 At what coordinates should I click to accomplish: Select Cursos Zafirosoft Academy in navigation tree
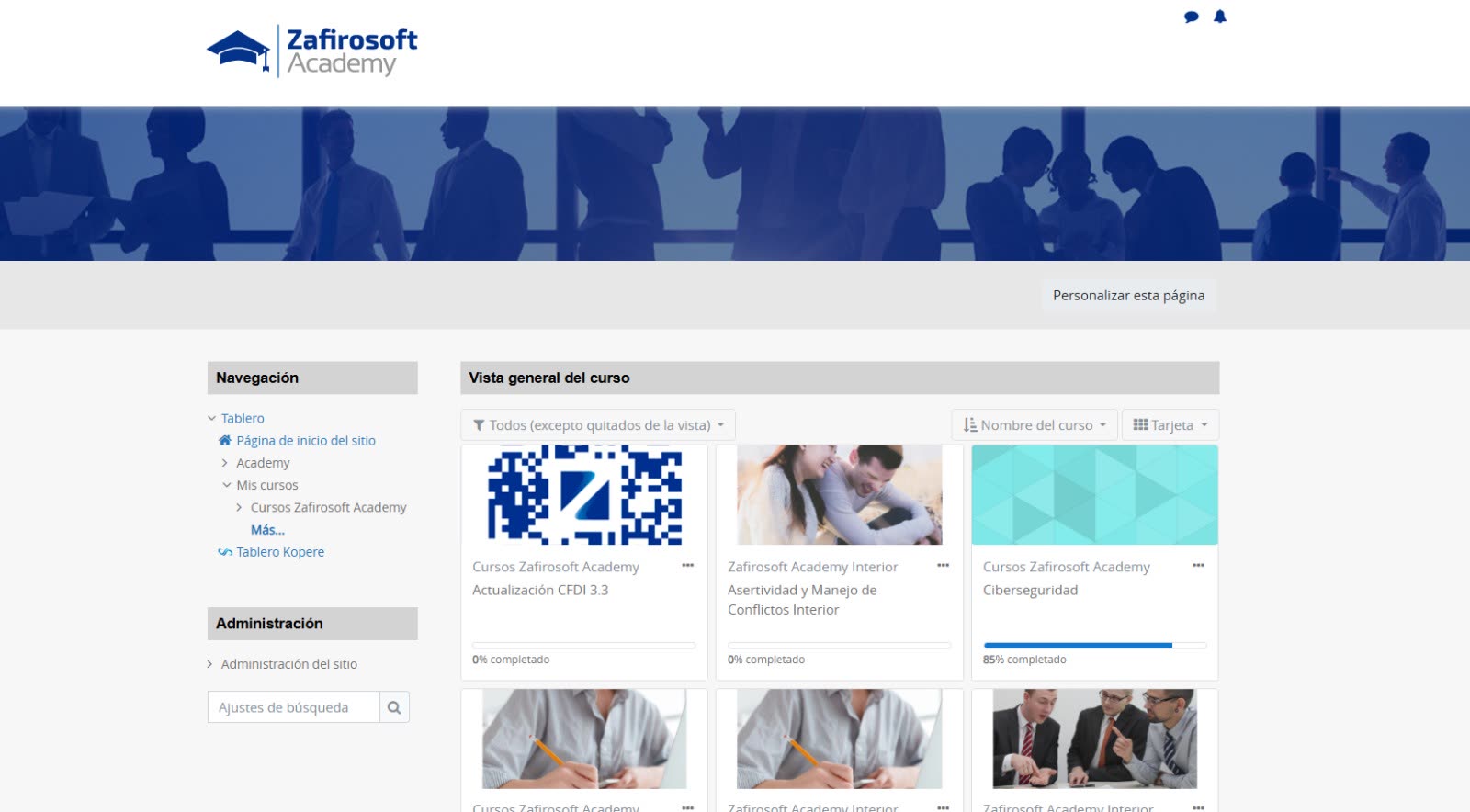pos(328,507)
